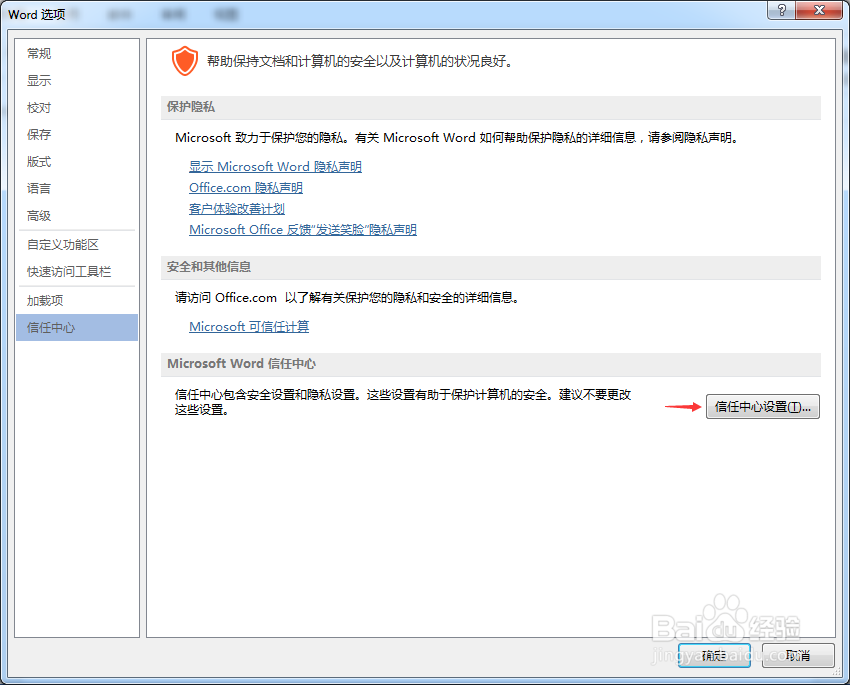Viewport: 850px width, 685px height.
Task: Select the 校对 category in sidebar
Action: coord(38,107)
